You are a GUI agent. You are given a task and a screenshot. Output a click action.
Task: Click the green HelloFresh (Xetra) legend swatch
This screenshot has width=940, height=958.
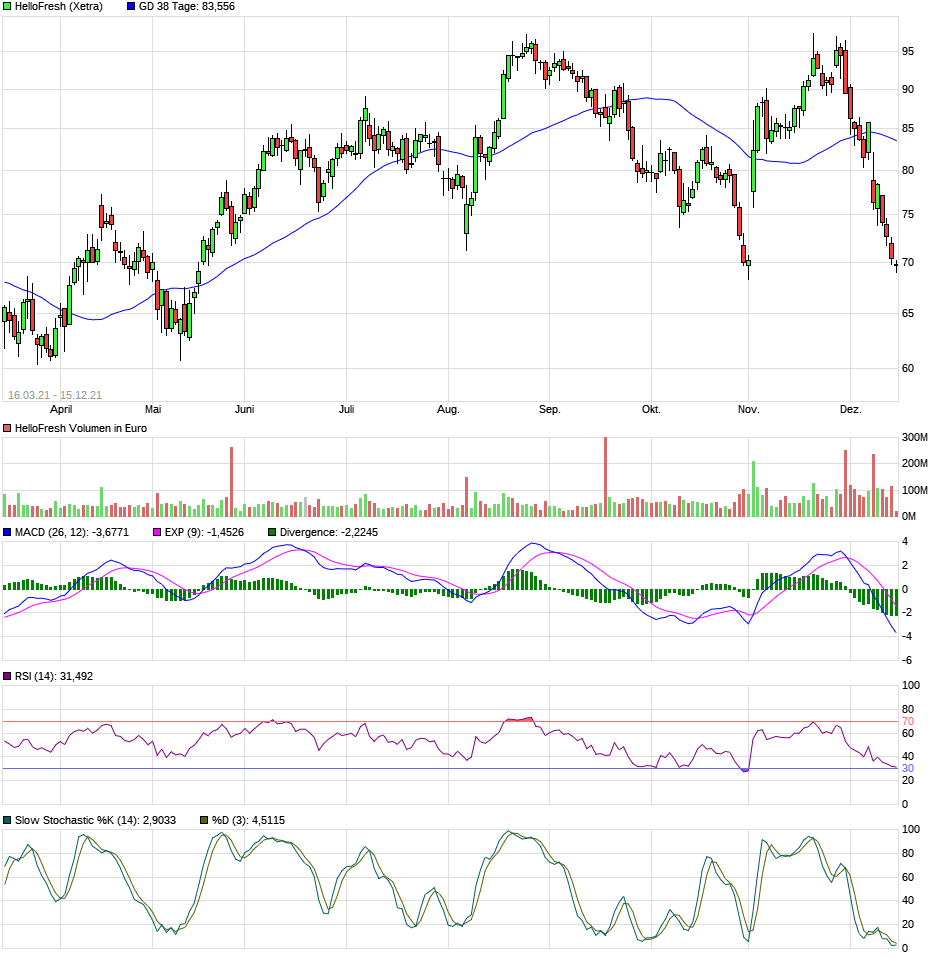click(x=7, y=7)
